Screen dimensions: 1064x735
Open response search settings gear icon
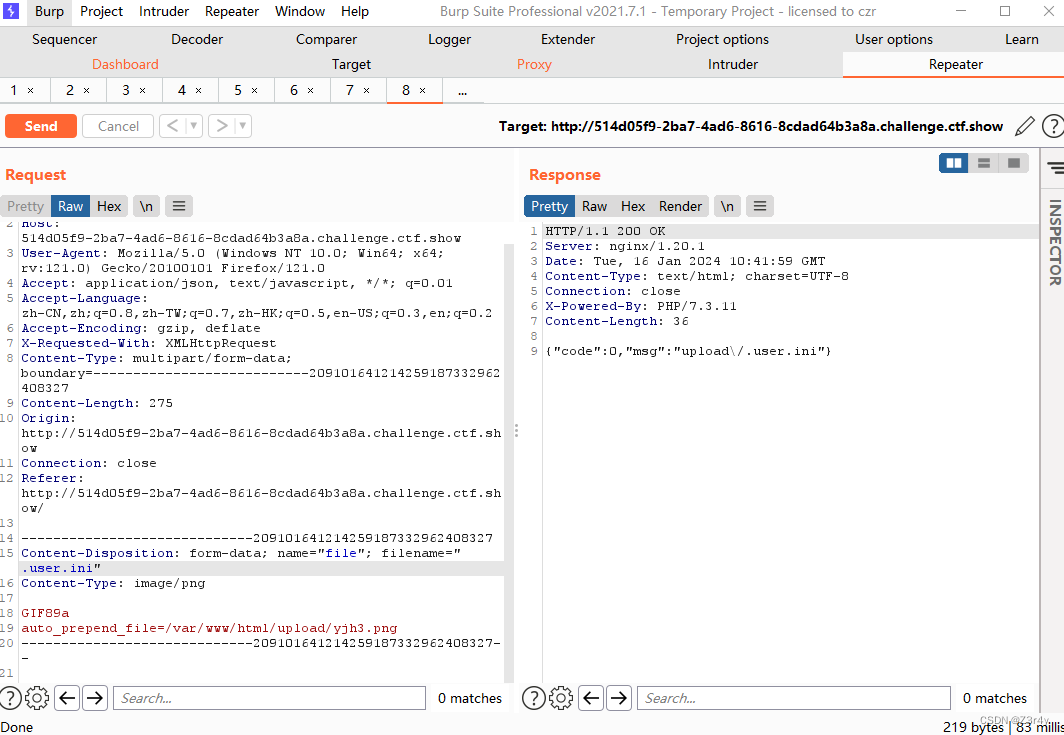[561, 698]
